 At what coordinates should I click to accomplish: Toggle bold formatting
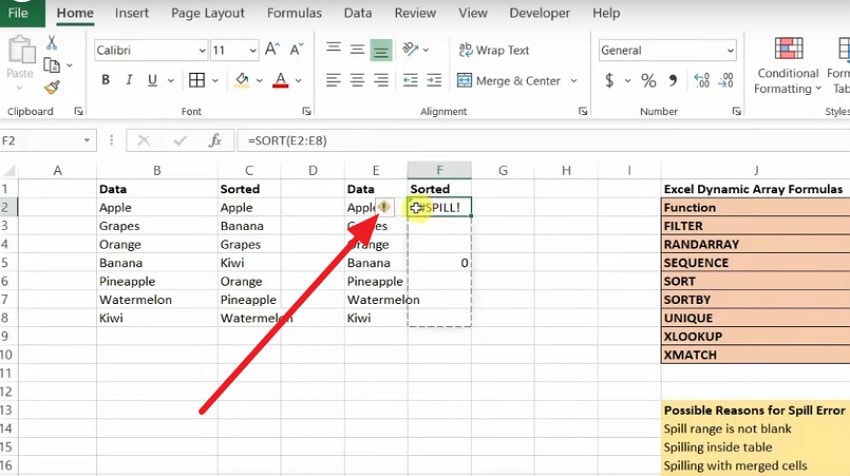point(106,80)
